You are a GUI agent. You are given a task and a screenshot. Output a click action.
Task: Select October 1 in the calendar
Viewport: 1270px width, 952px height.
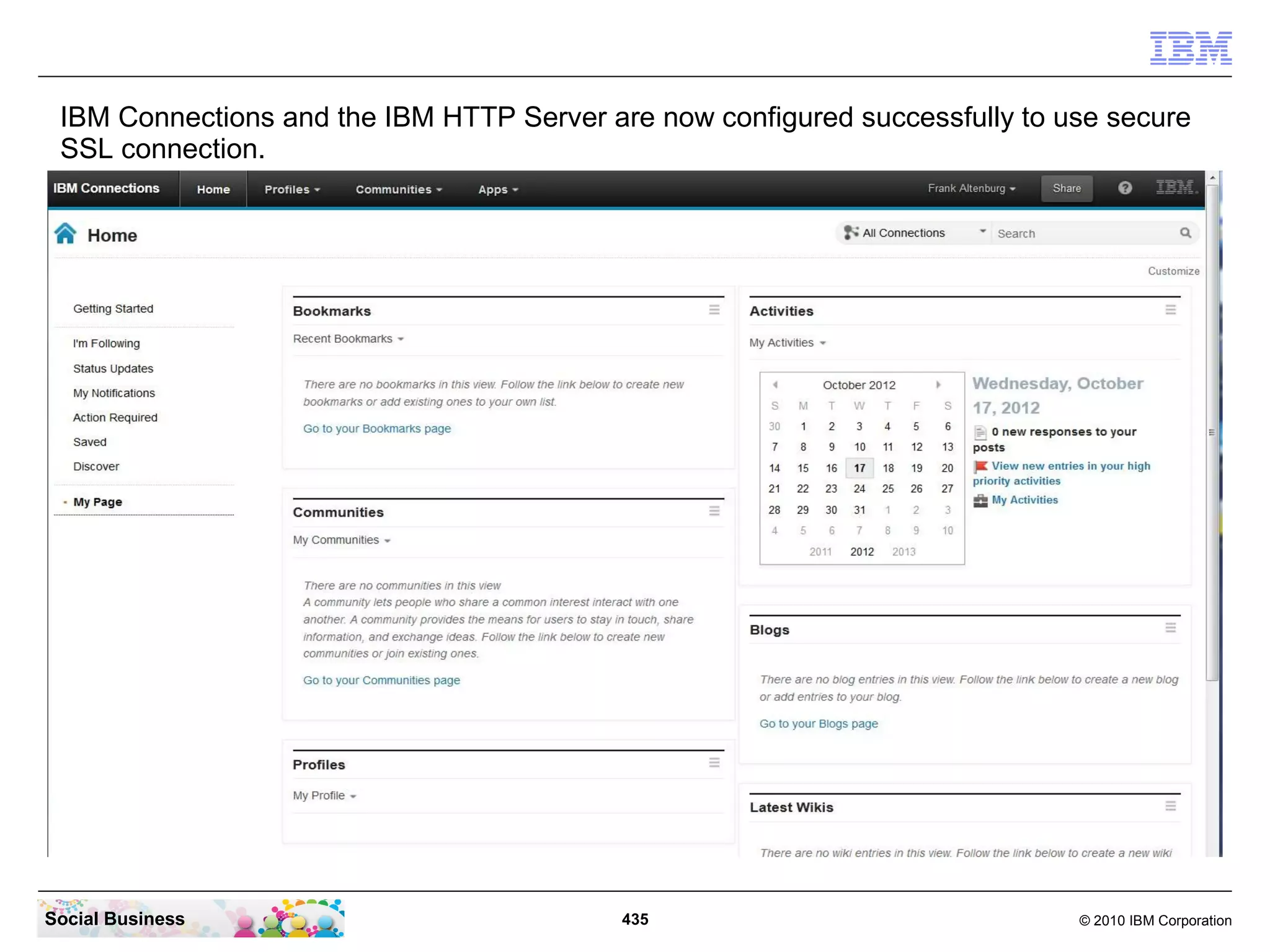(x=803, y=426)
